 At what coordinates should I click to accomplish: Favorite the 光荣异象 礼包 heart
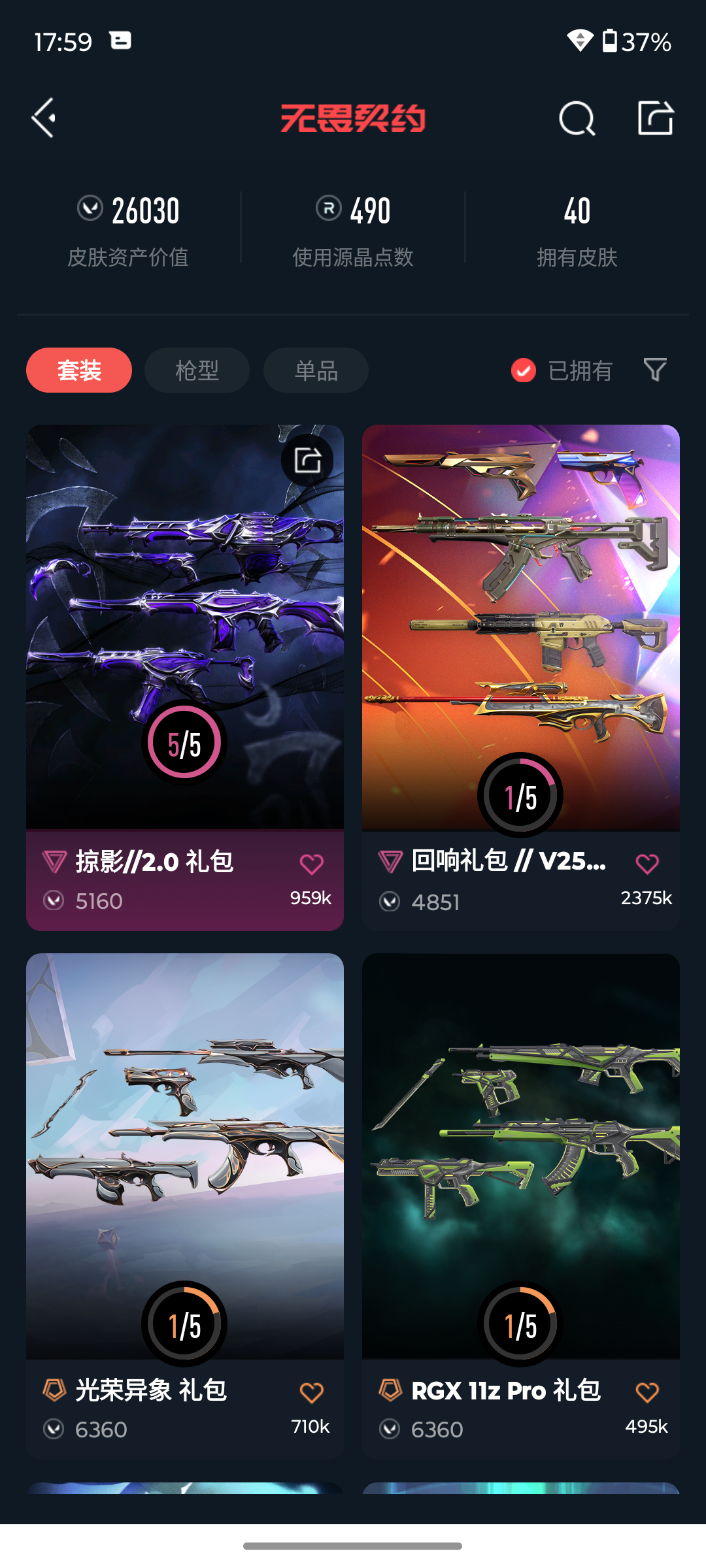pos(312,1392)
